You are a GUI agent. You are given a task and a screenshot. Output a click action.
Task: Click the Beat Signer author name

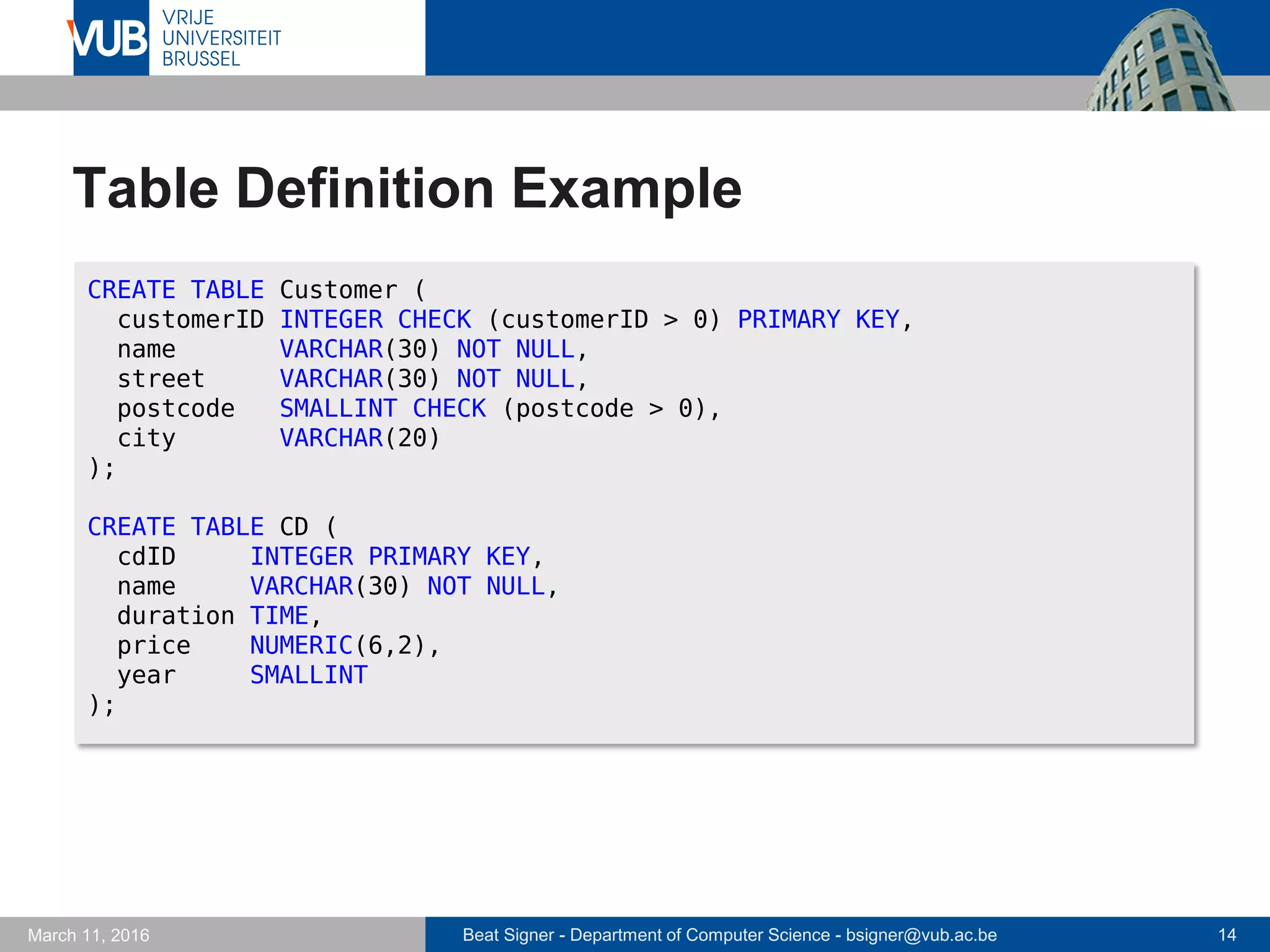coord(508,935)
